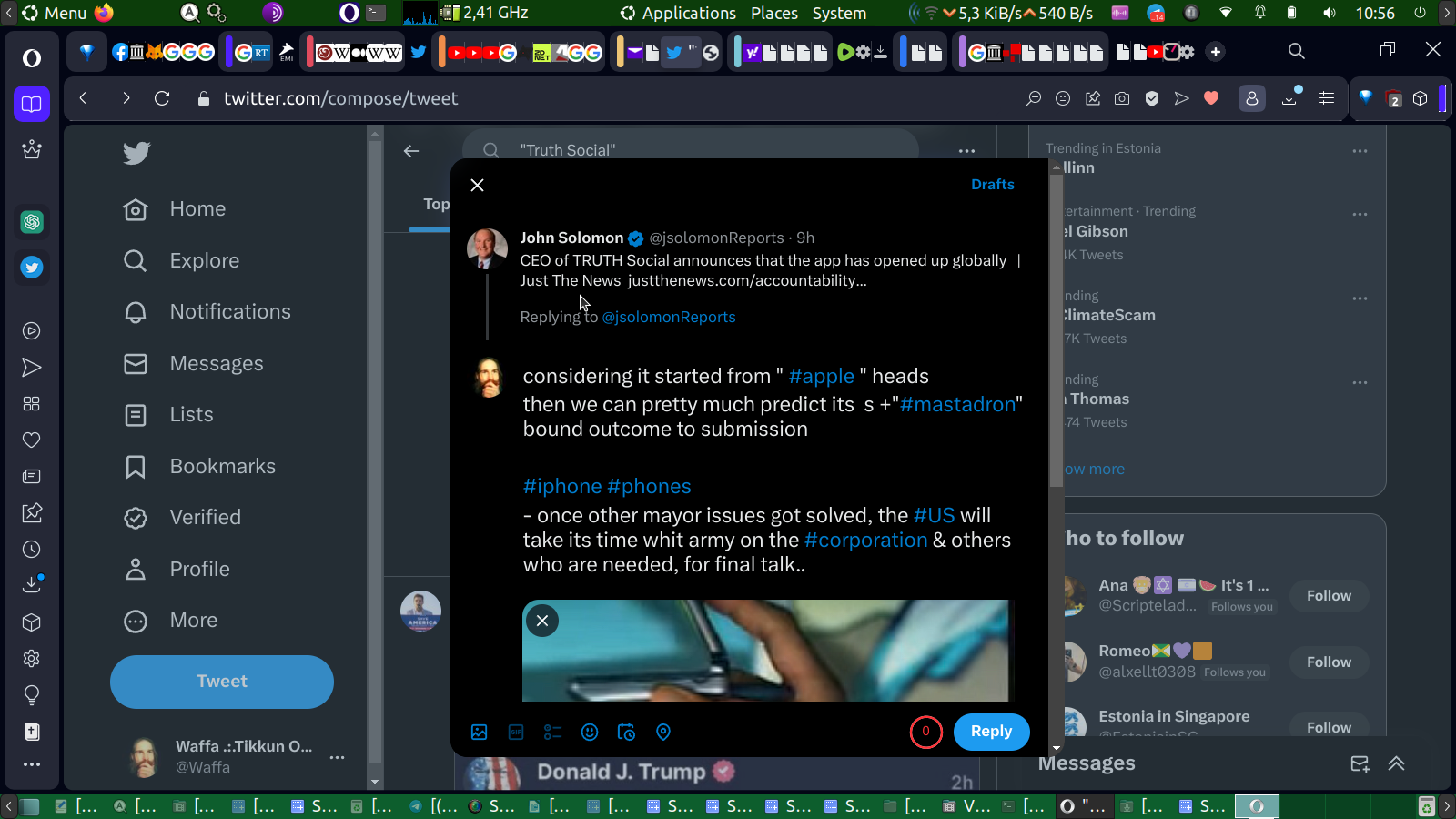Open Easy Setup sliders icon
Image resolution: width=1456 pixels, height=819 pixels.
click(1327, 98)
